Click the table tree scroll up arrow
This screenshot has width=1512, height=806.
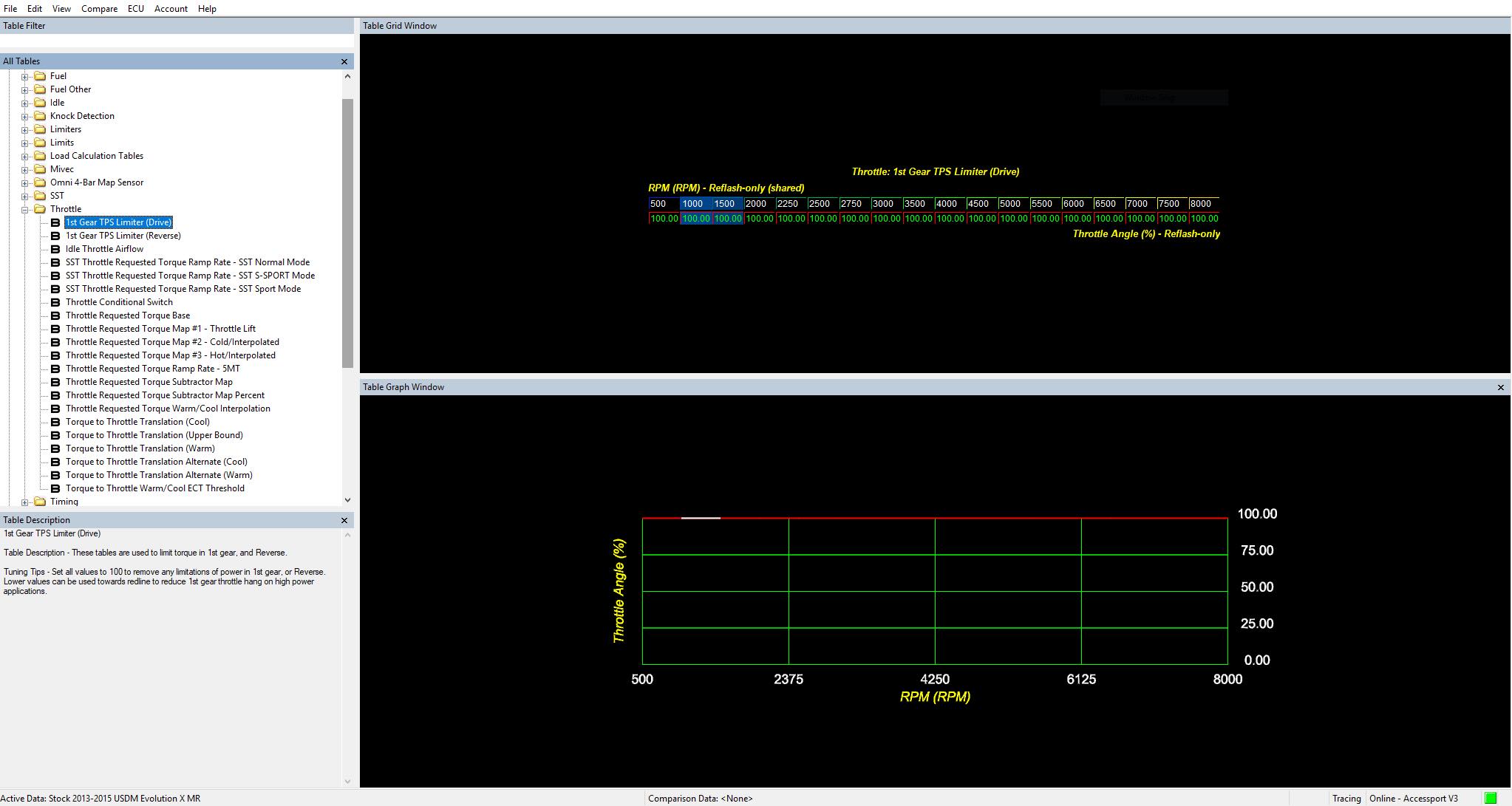[347, 76]
